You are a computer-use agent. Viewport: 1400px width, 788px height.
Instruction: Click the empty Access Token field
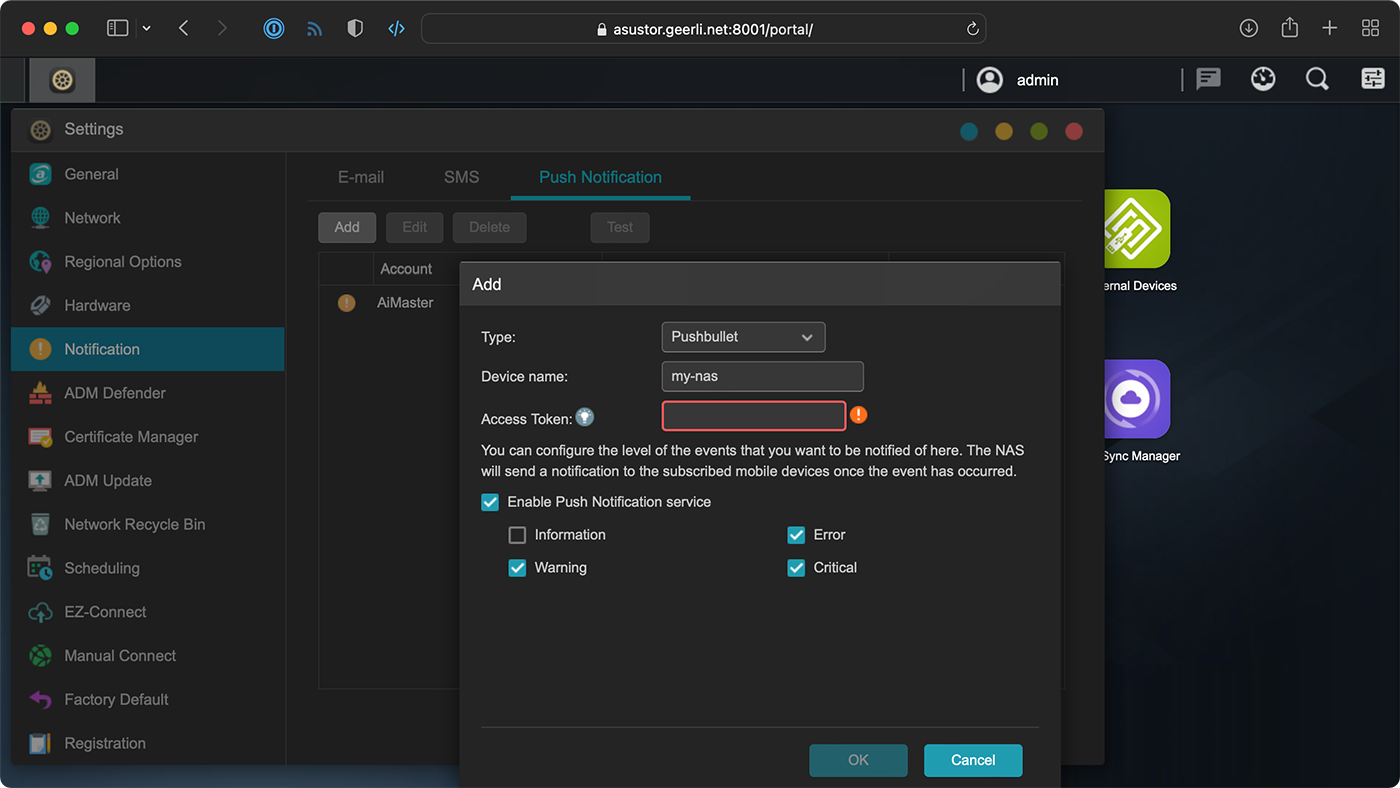tap(754, 416)
